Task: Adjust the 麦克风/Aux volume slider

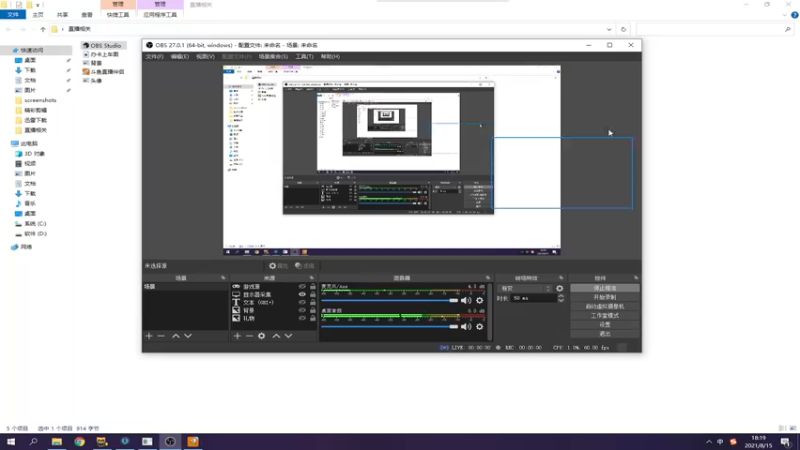Action: 390,301
